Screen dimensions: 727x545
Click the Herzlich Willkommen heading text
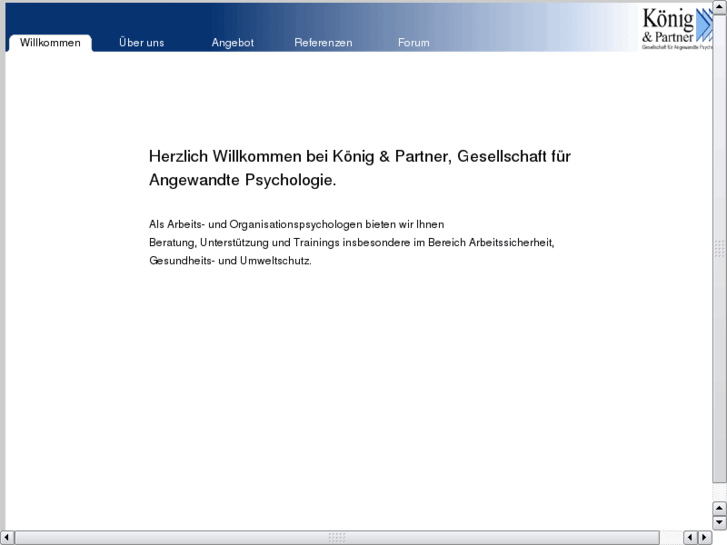click(x=359, y=168)
